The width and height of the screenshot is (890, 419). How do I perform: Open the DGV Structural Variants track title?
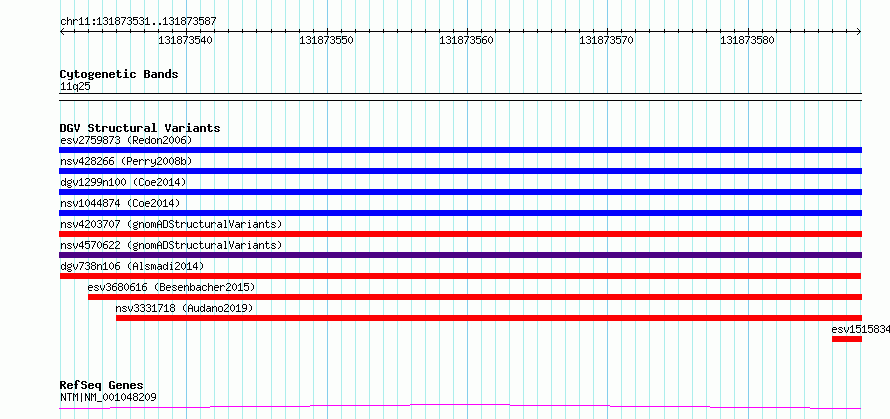pos(140,128)
